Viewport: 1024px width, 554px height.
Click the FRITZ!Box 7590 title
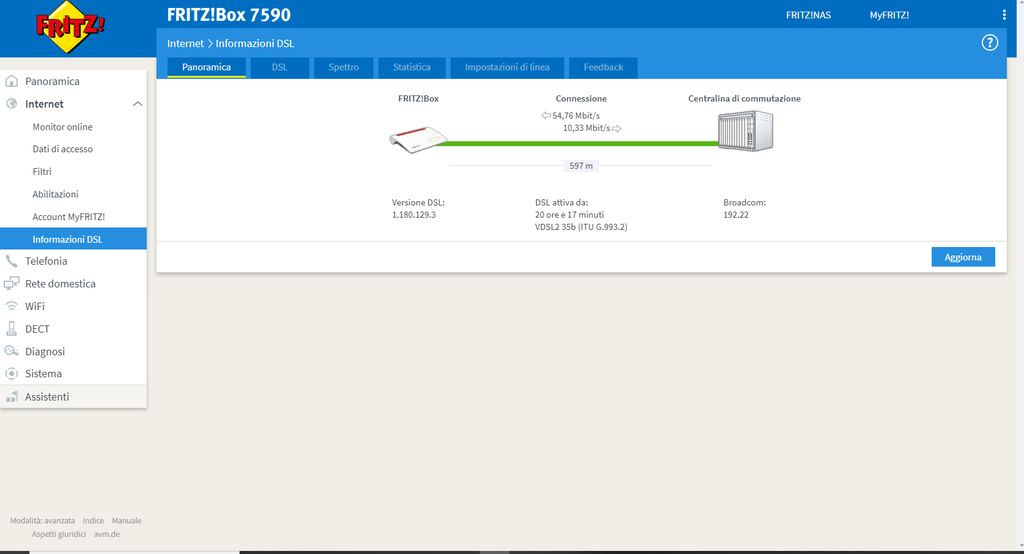229,14
